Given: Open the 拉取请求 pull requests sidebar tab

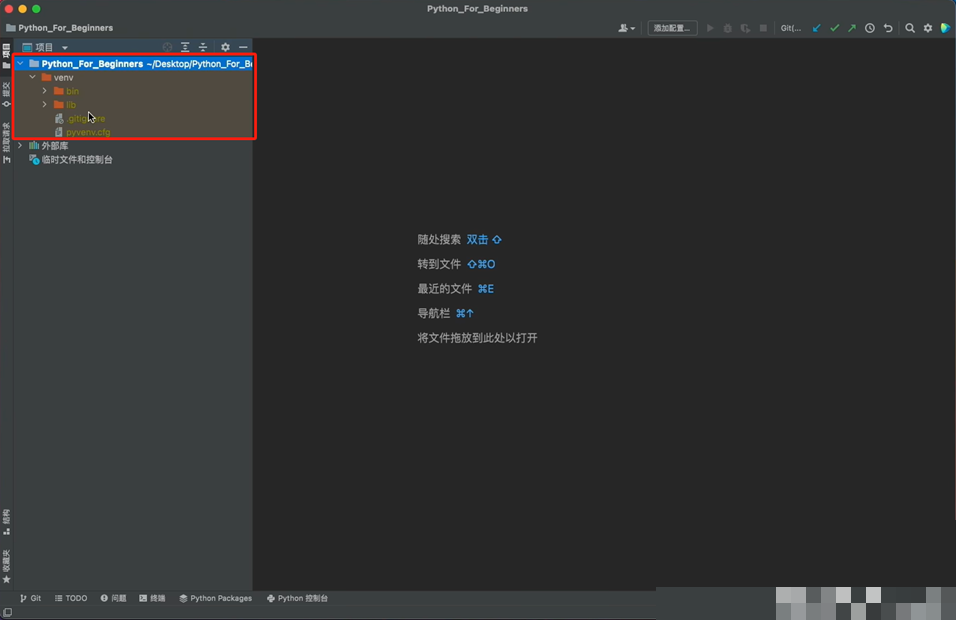Looking at the screenshot, I should [6, 143].
